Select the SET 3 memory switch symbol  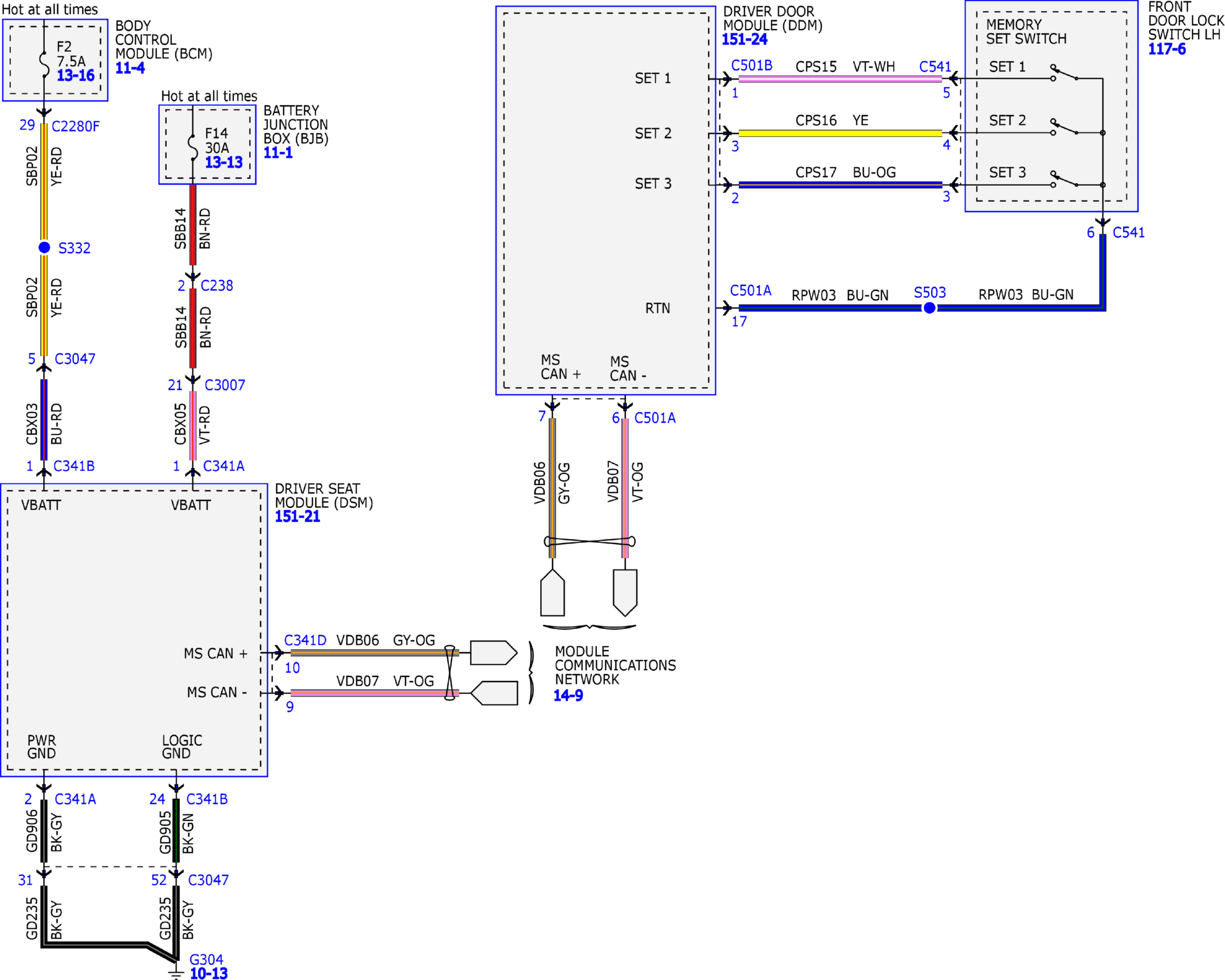coord(1064,178)
